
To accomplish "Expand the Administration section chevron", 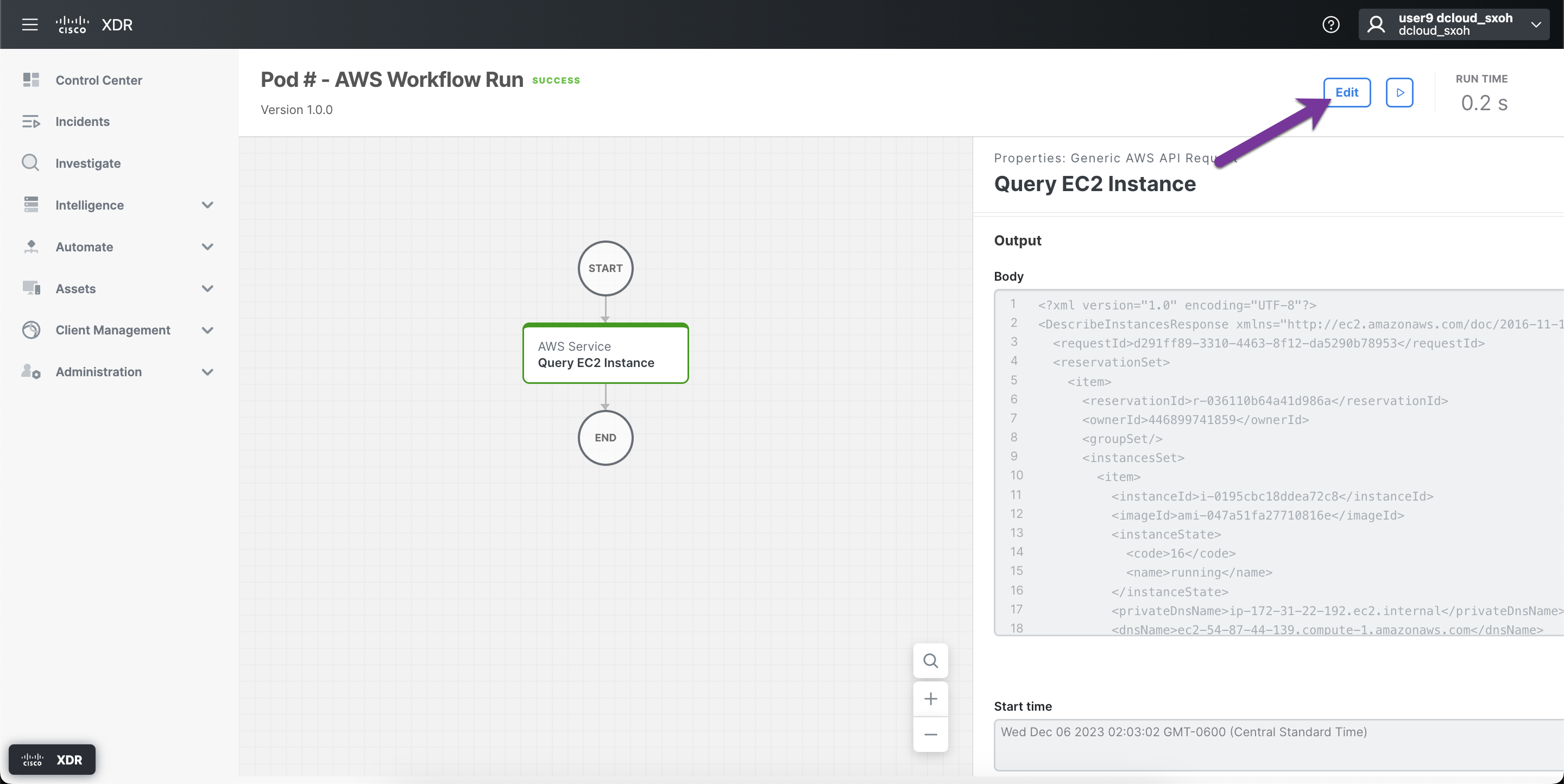I will tap(207, 371).
